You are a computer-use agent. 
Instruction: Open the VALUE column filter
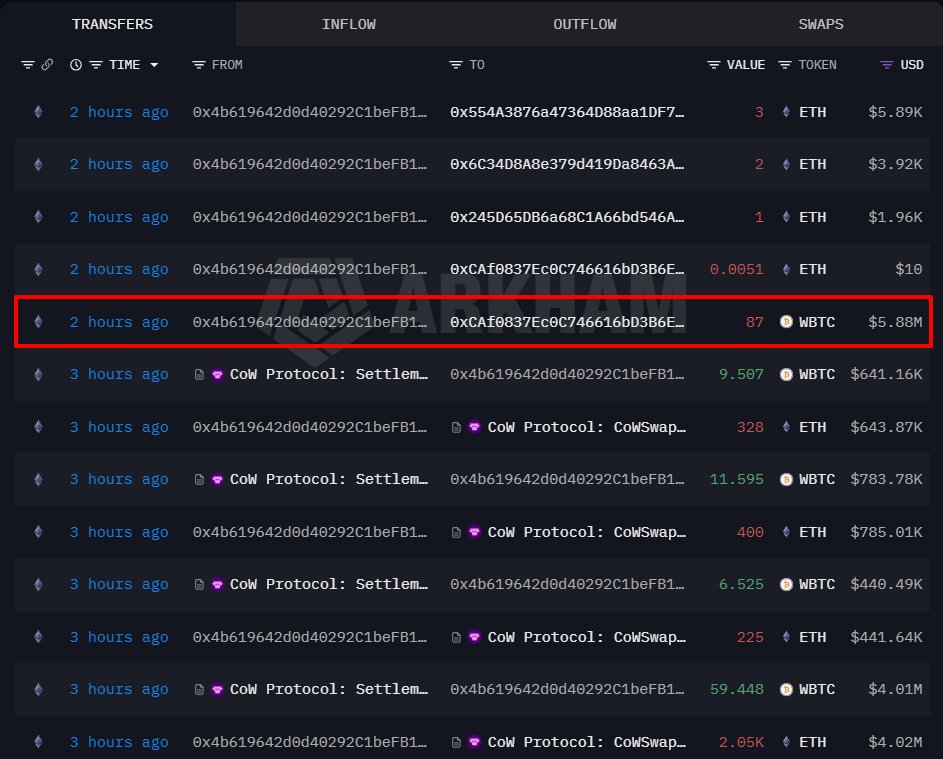[713, 64]
